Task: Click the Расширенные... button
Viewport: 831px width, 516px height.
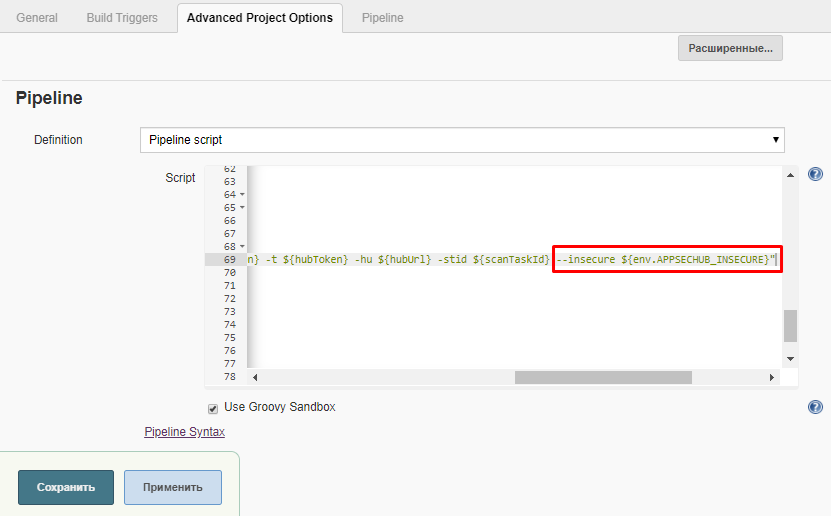Action: [x=730, y=48]
